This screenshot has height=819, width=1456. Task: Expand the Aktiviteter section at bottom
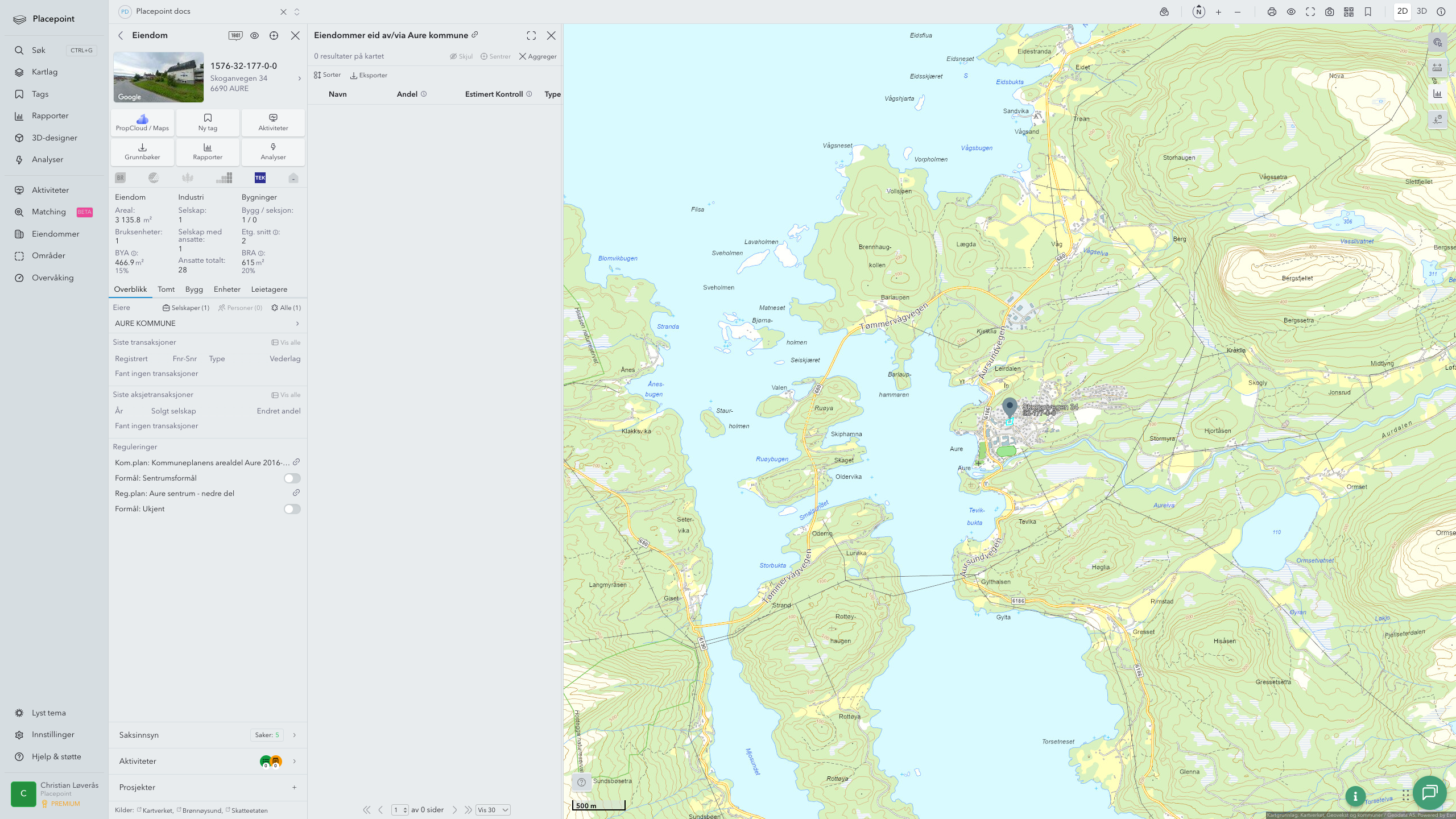tap(208, 761)
